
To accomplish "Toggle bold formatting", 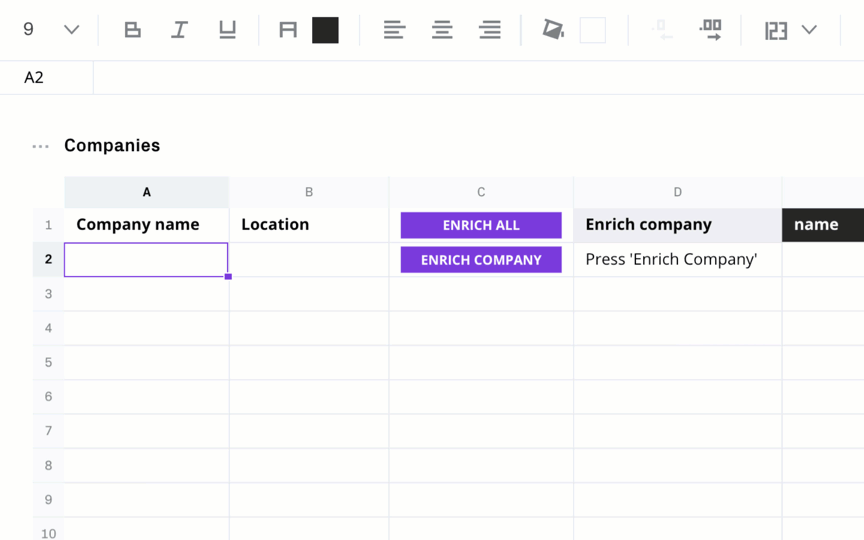I will pyautogui.click(x=132, y=30).
